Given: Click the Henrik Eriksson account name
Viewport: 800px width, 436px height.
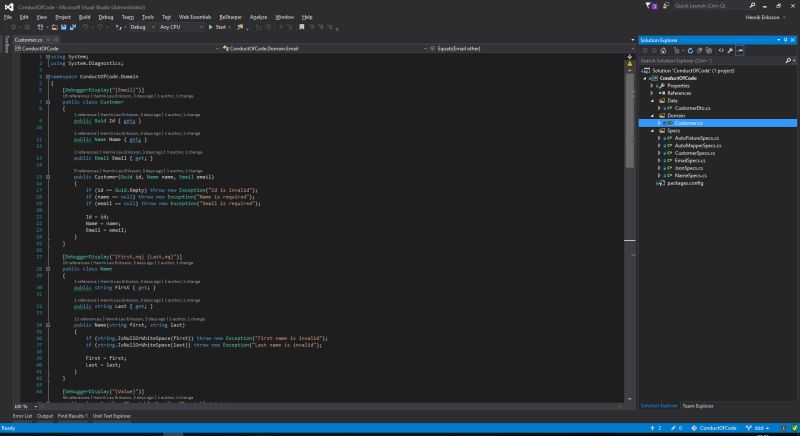Looking at the screenshot, I should point(762,17).
